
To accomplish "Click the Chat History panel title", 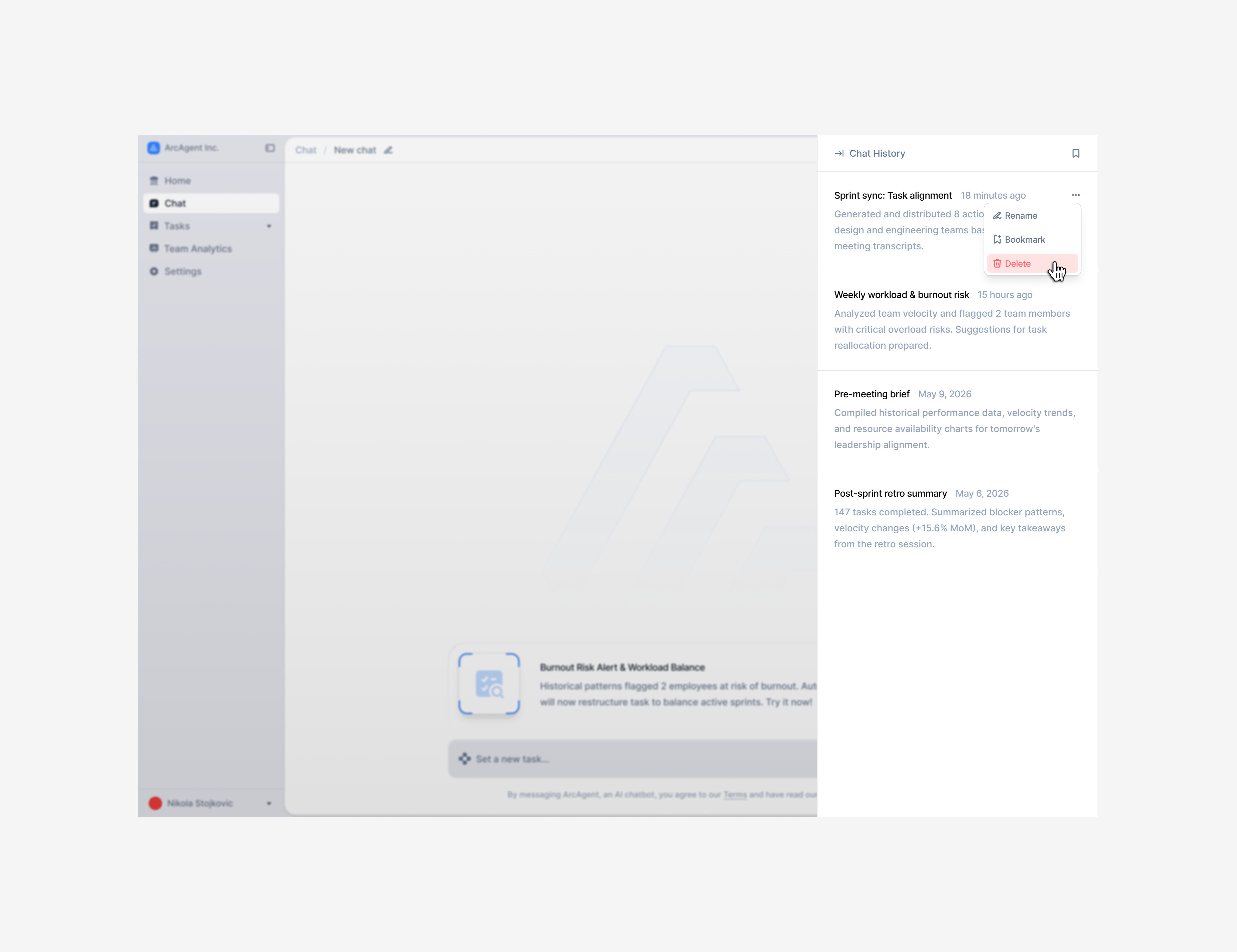I will (877, 153).
